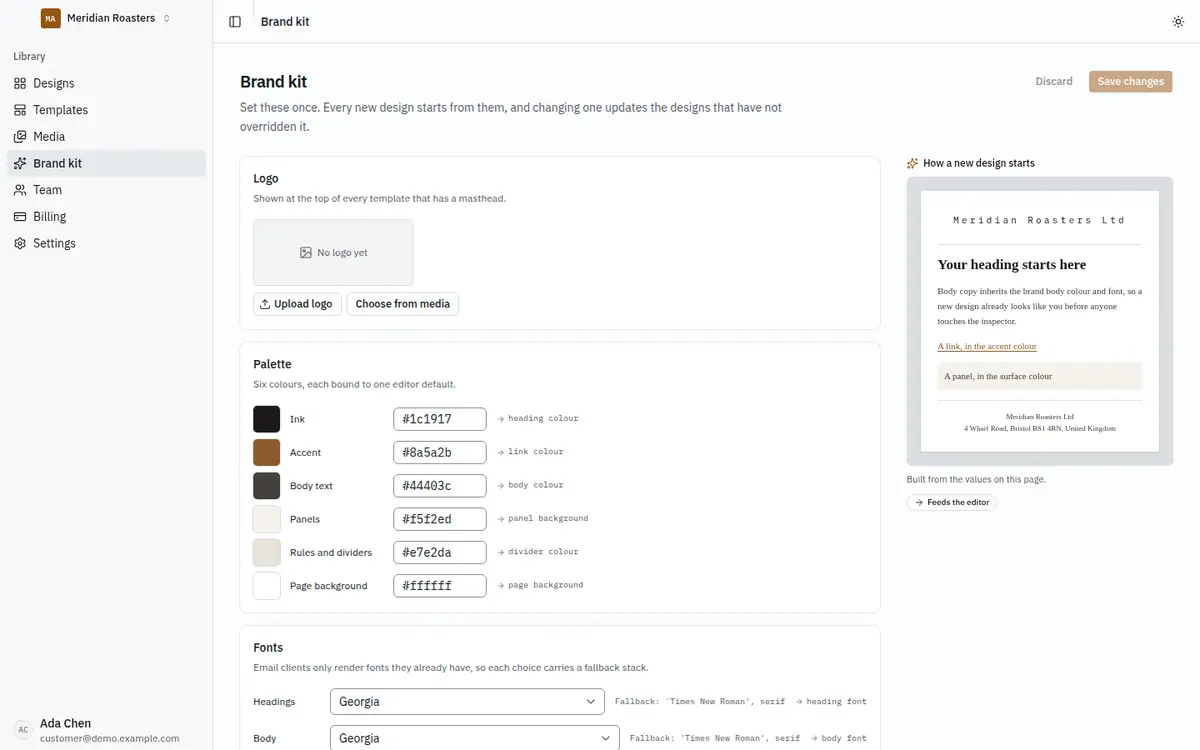Click the Upload logo button
The height and width of the screenshot is (750, 1200).
[297, 304]
